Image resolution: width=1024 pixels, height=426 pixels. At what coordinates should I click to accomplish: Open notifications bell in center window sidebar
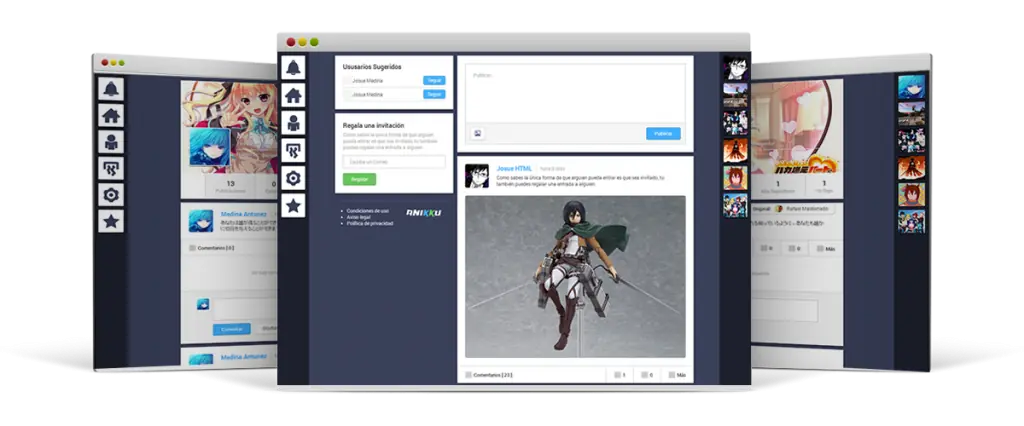(293, 67)
